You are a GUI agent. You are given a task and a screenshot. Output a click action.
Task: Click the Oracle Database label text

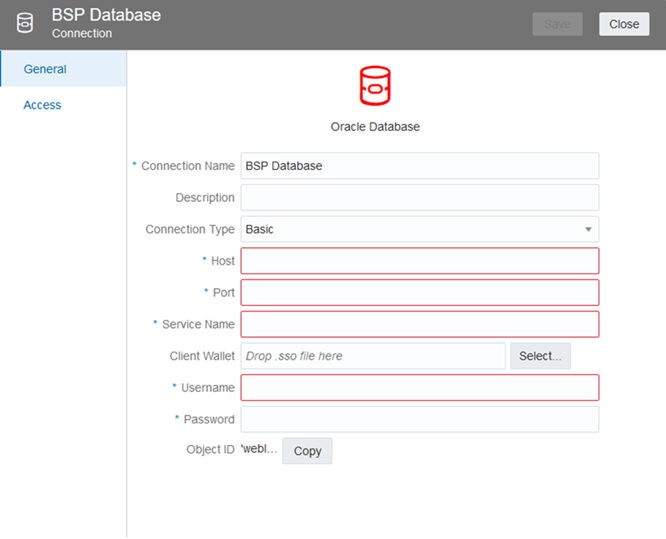click(375, 127)
